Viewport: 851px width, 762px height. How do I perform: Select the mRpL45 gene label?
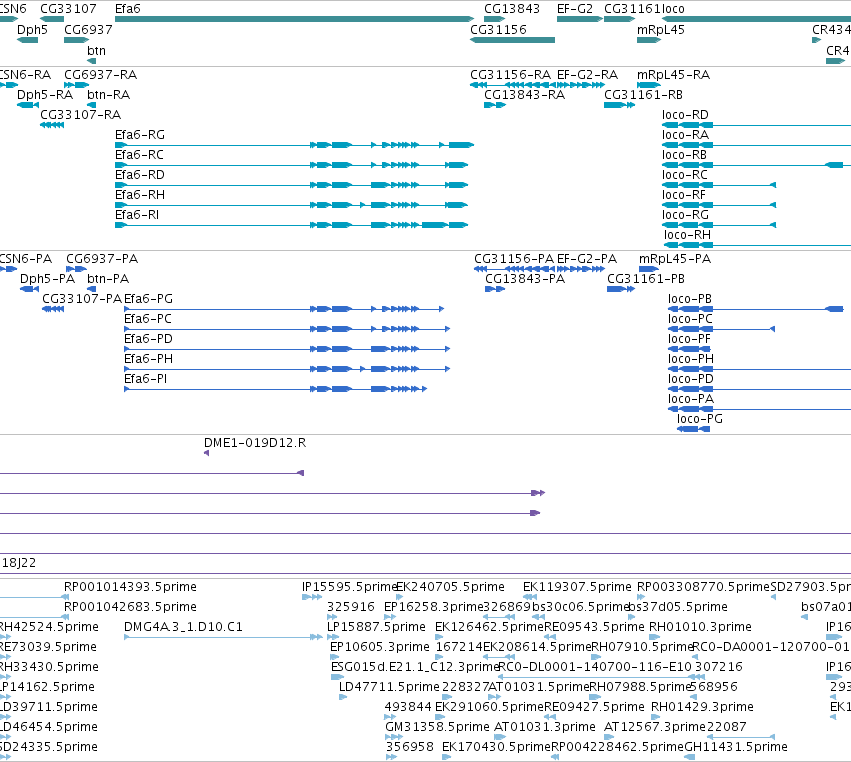tap(661, 30)
